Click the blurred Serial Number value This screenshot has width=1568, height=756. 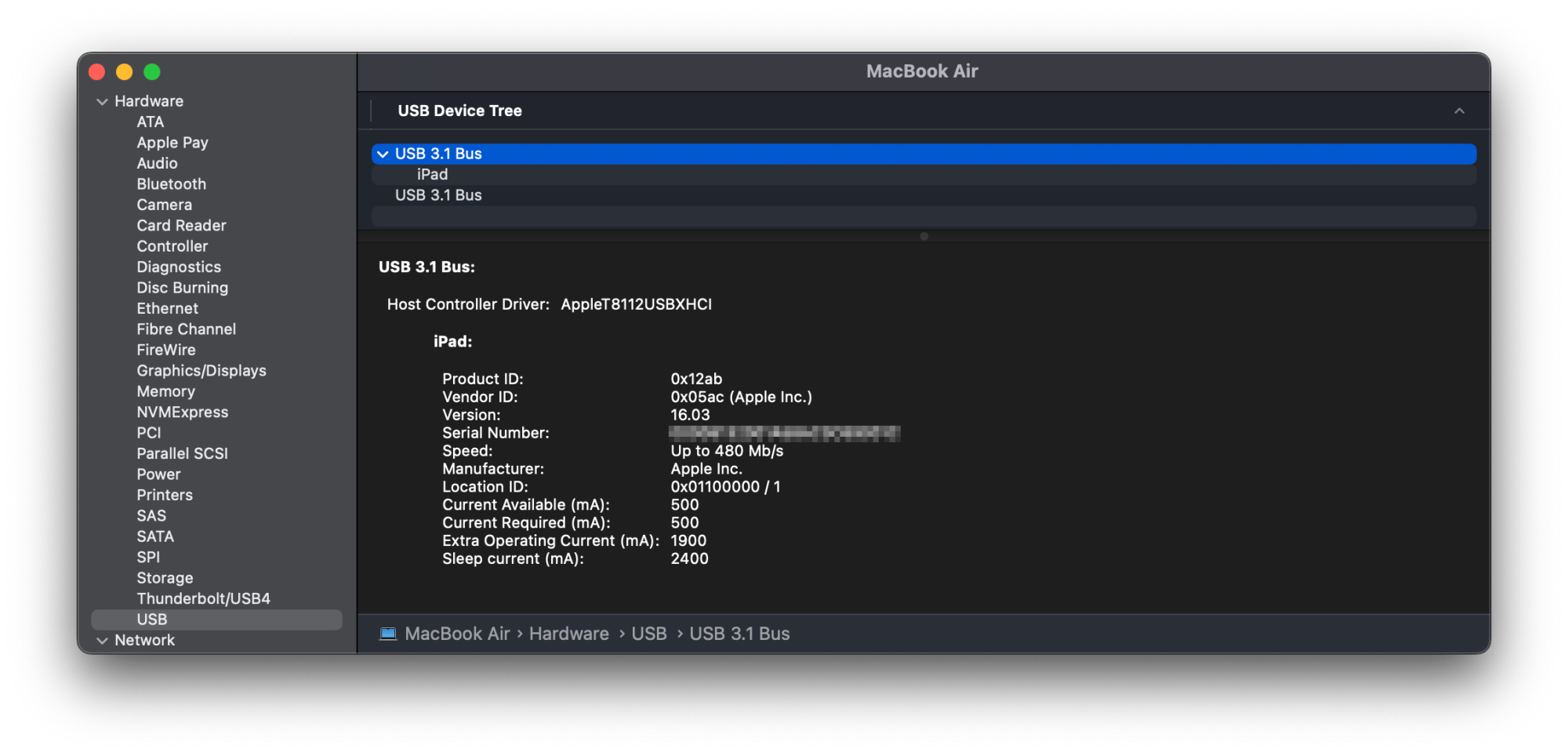(x=784, y=433)
